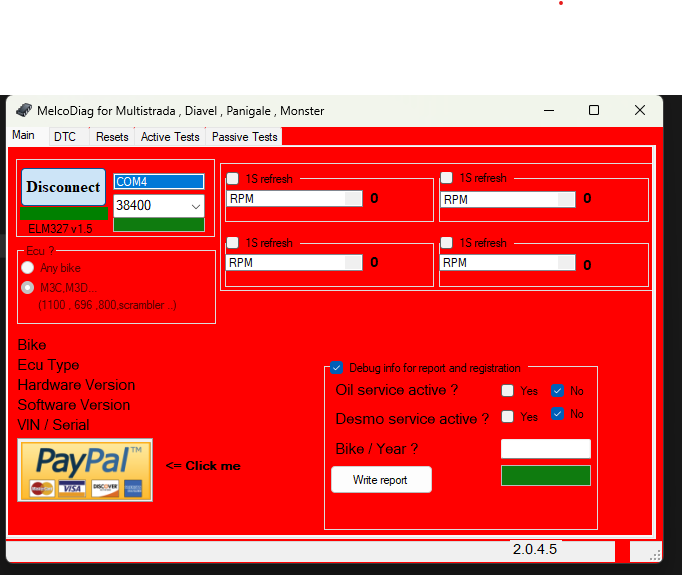Click the window resize grip in status bar
This screenshot has width=682, height=575.
655,555
